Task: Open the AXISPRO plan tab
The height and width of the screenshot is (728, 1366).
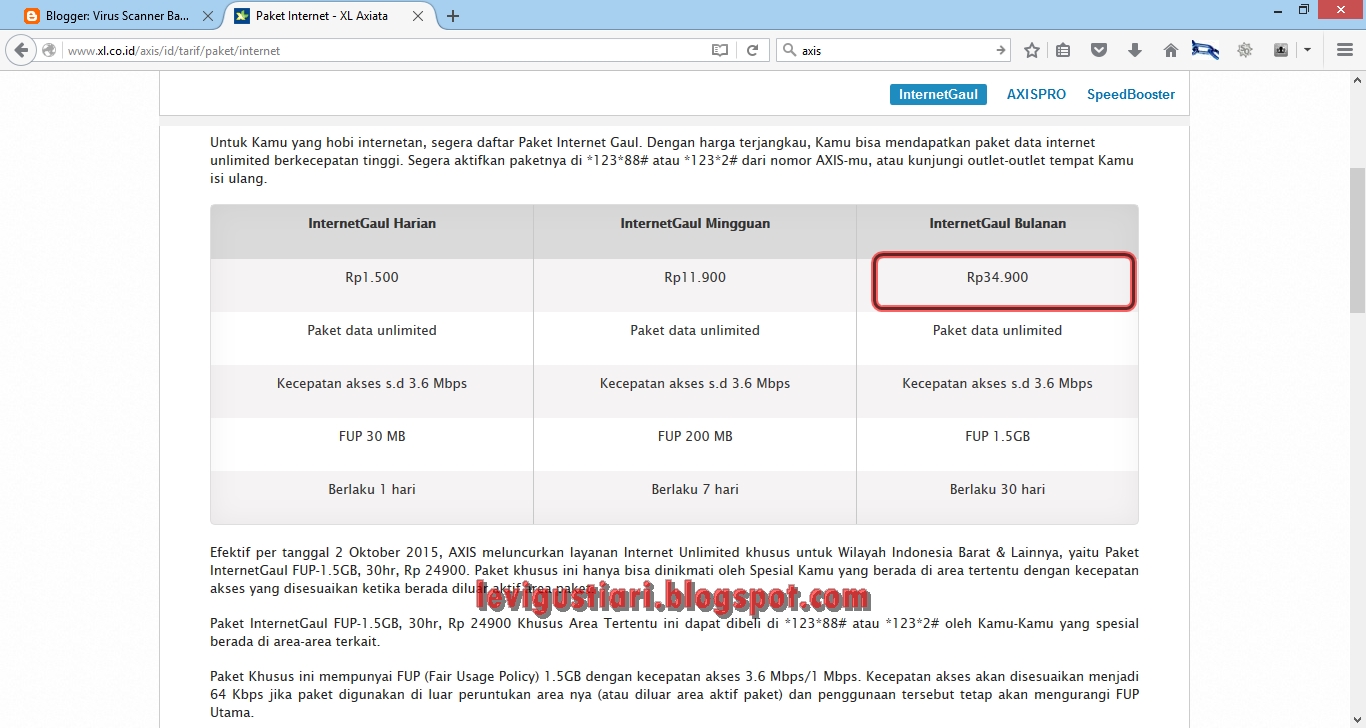Action: (x=1036, y=94)
